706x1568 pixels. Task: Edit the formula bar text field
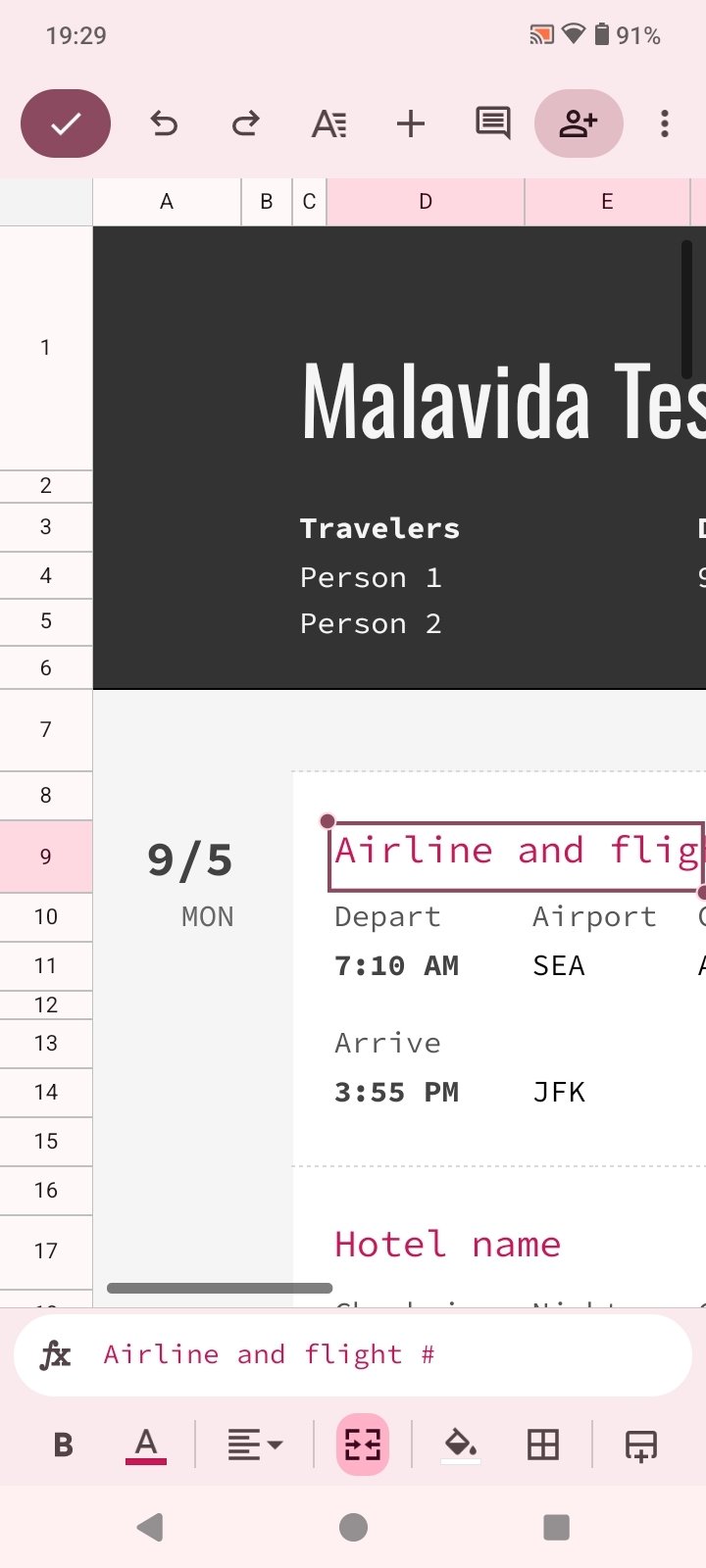[382, 1354]
